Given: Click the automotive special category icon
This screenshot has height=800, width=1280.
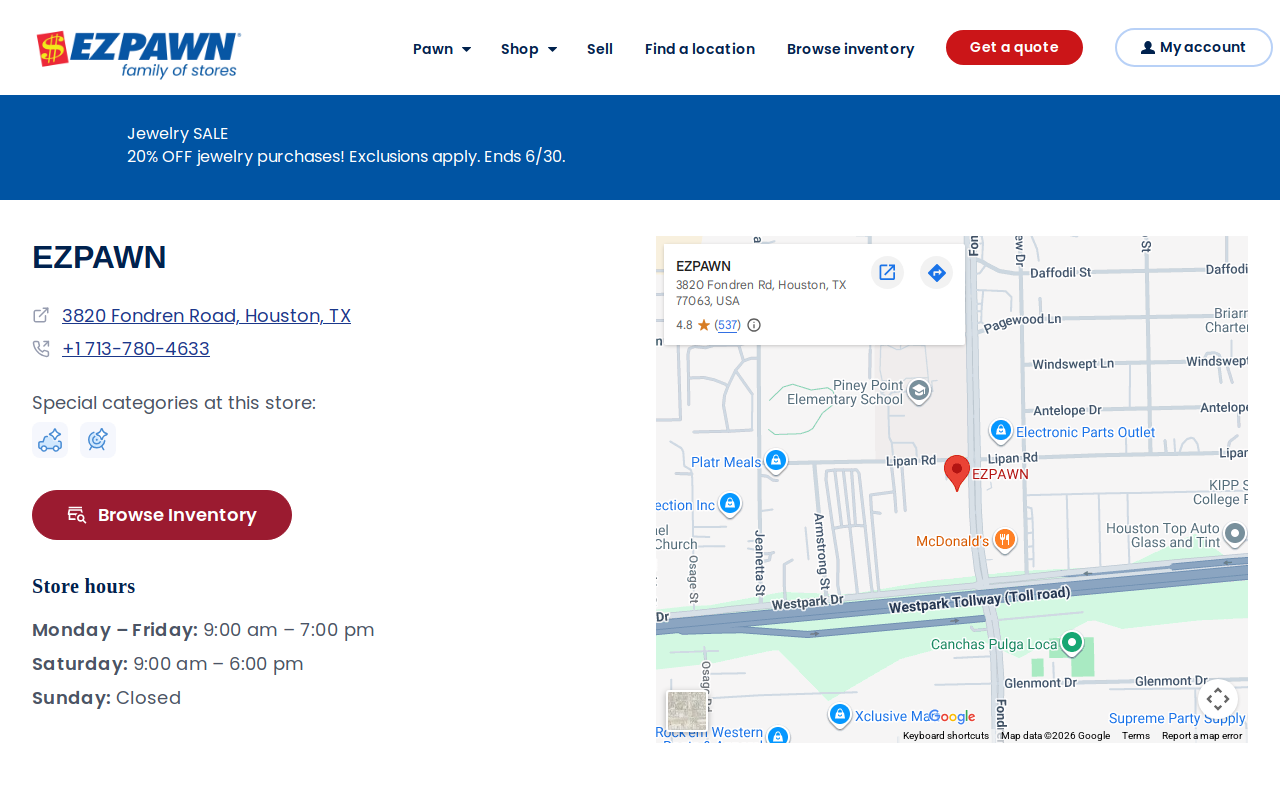Looking at the screenshot, I should click(50, 440).
